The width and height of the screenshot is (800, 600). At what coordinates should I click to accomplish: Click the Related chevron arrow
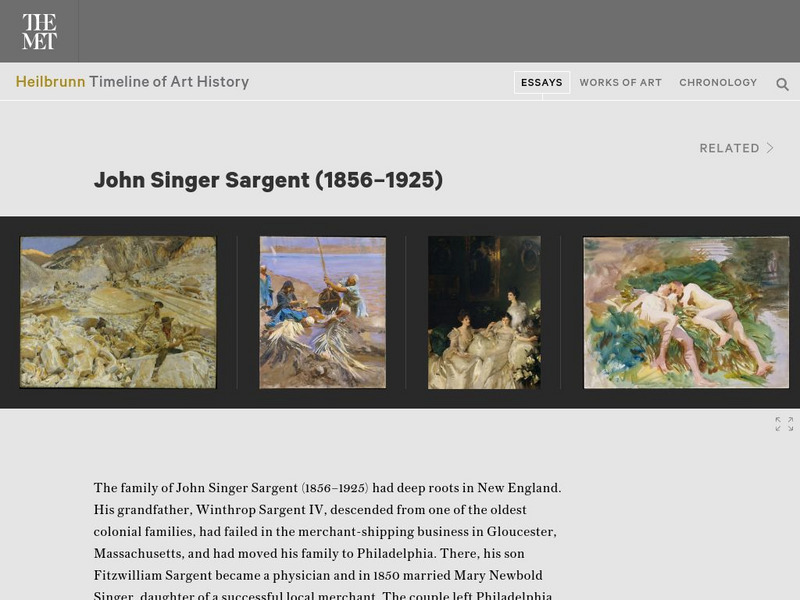click(770, 148)
